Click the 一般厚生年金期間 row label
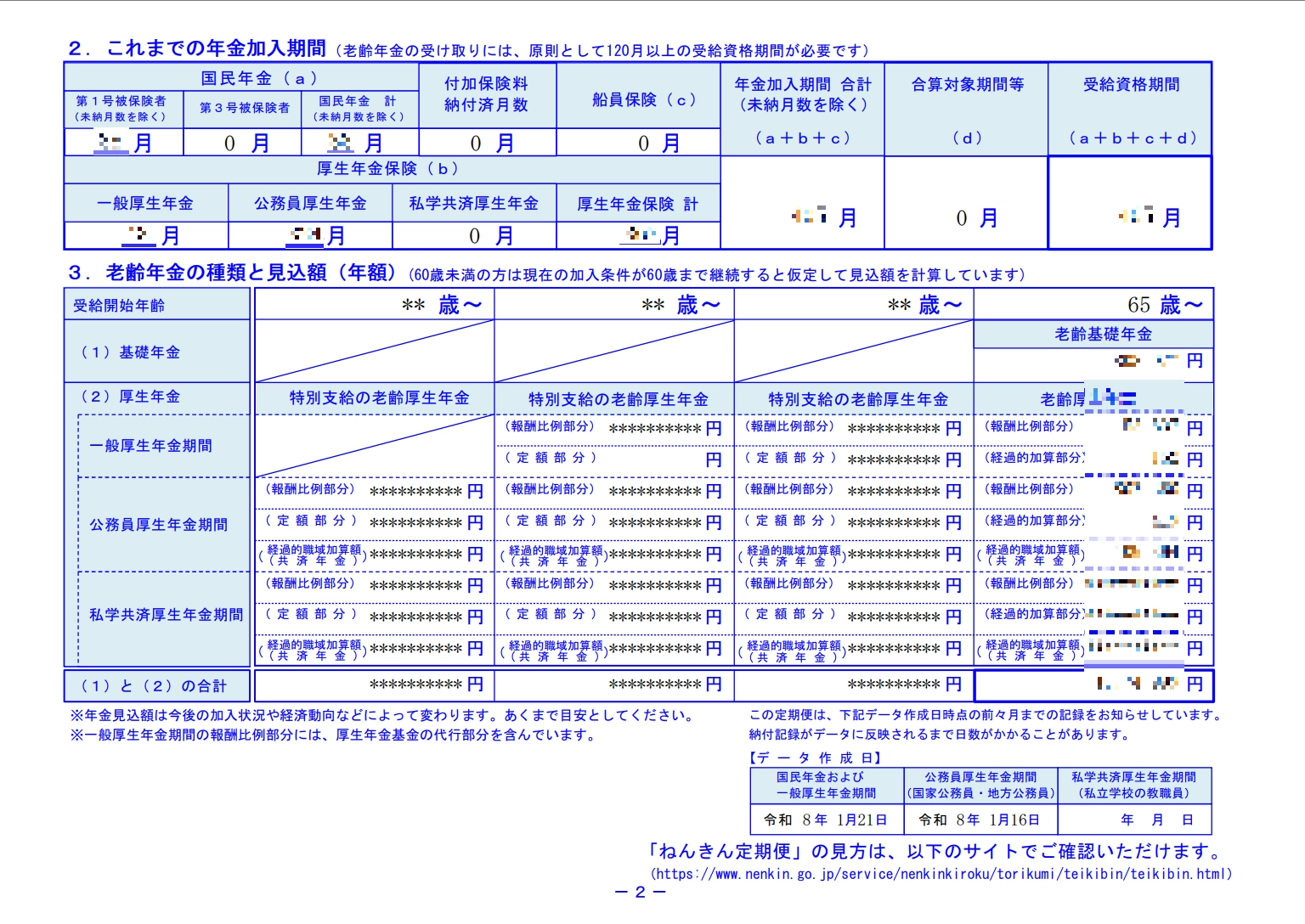 pos(151,446)
